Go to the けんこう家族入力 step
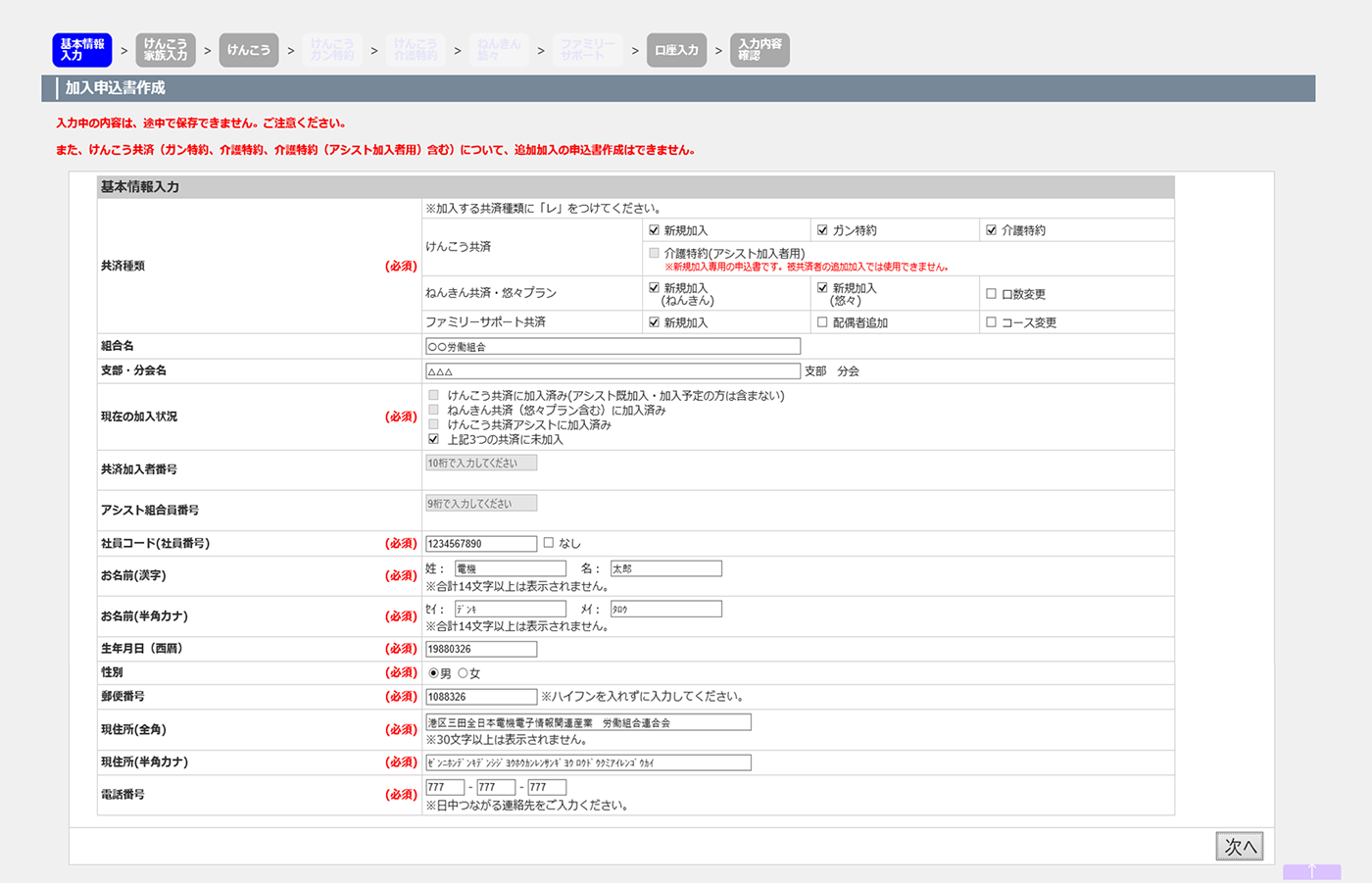1372x883 pixels. coord(166,50)
